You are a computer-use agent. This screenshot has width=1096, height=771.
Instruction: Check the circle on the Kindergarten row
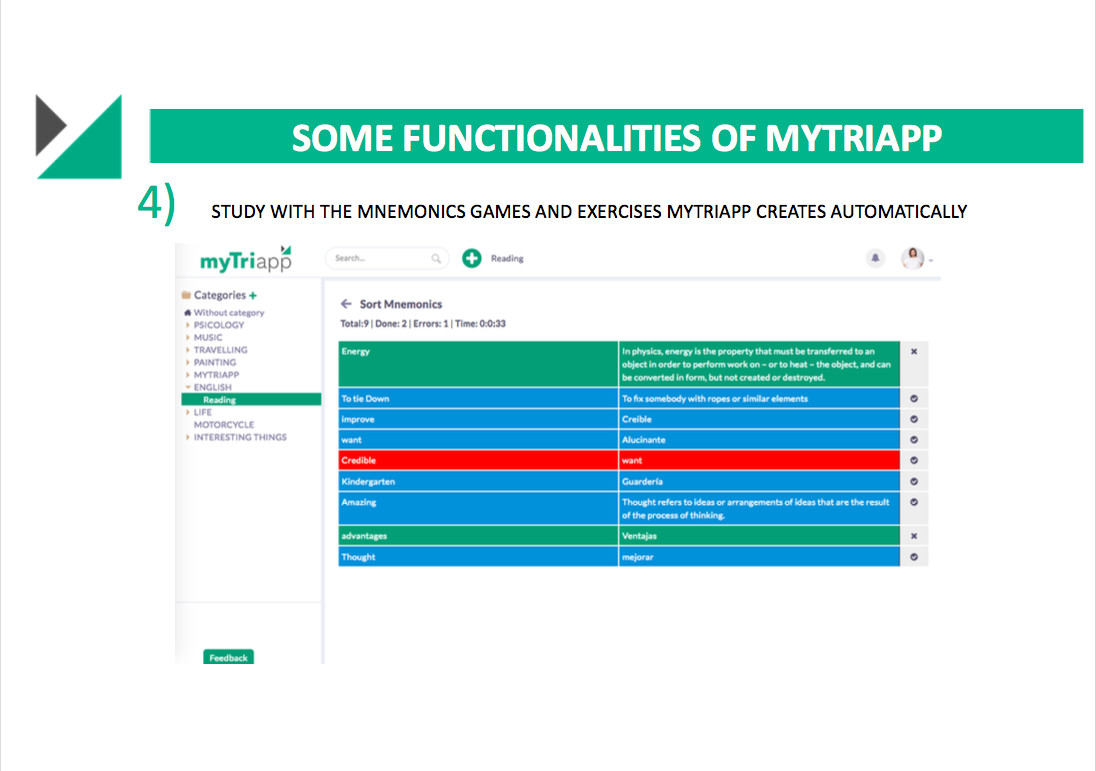click(x=914, y=481)
